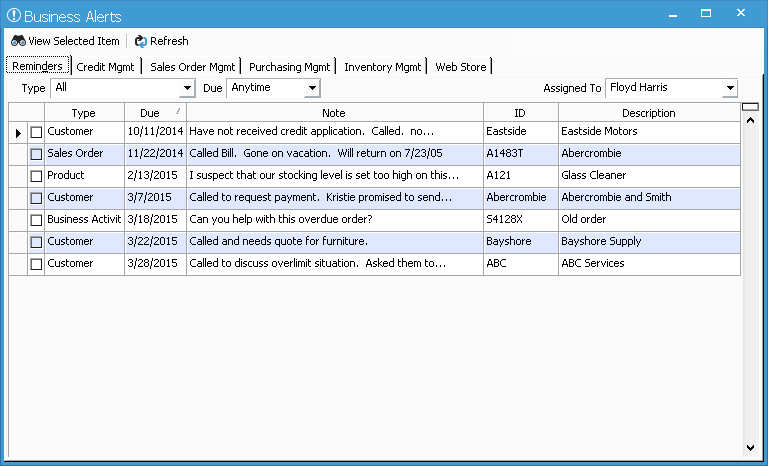The height and width of the screenshot is (466, 768).
Task: Check the box for Eastside Motors row
Action: tap(36, 132)
